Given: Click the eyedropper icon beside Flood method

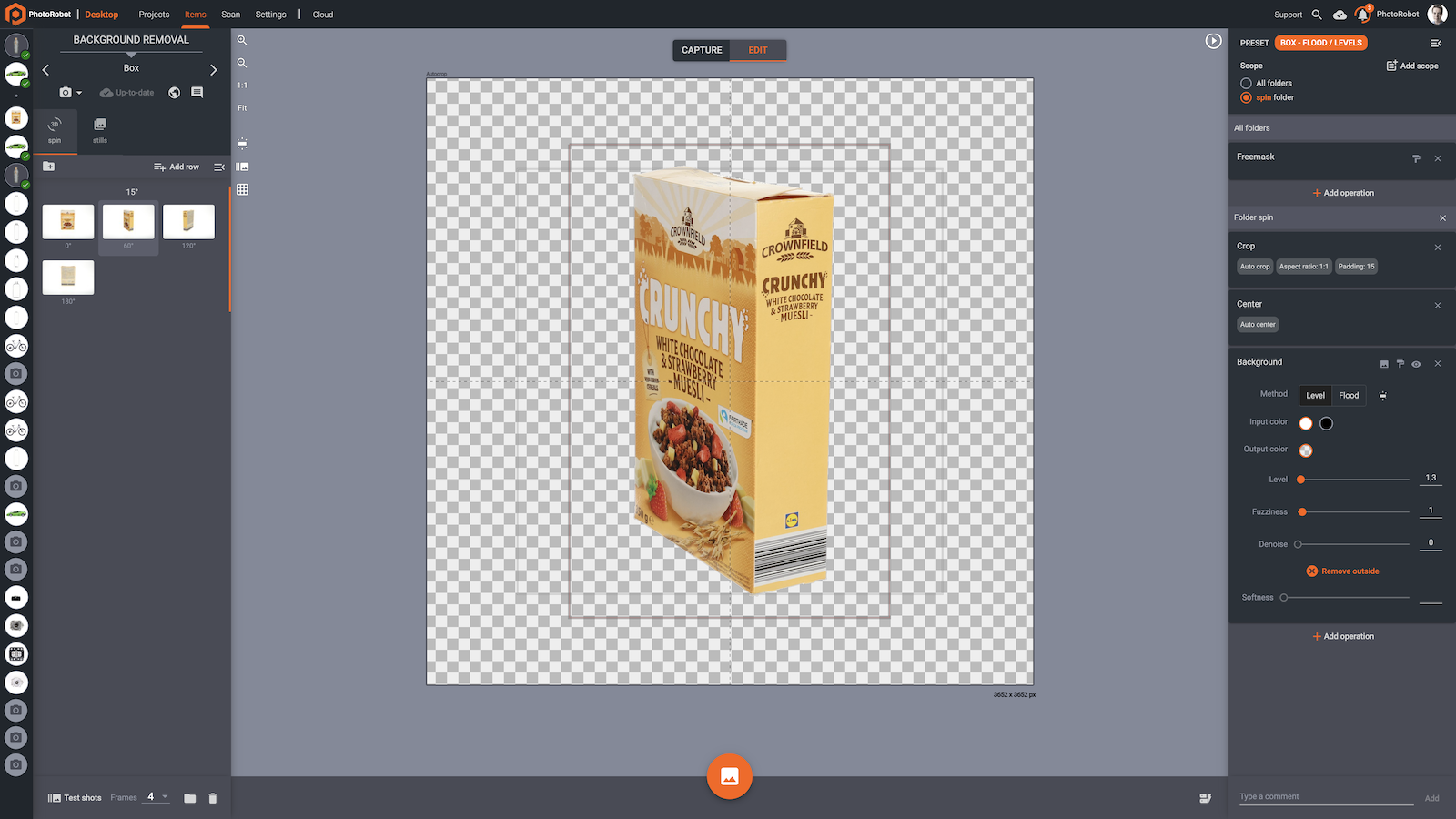Looking at the screenshot, I should coord(1382,395).
